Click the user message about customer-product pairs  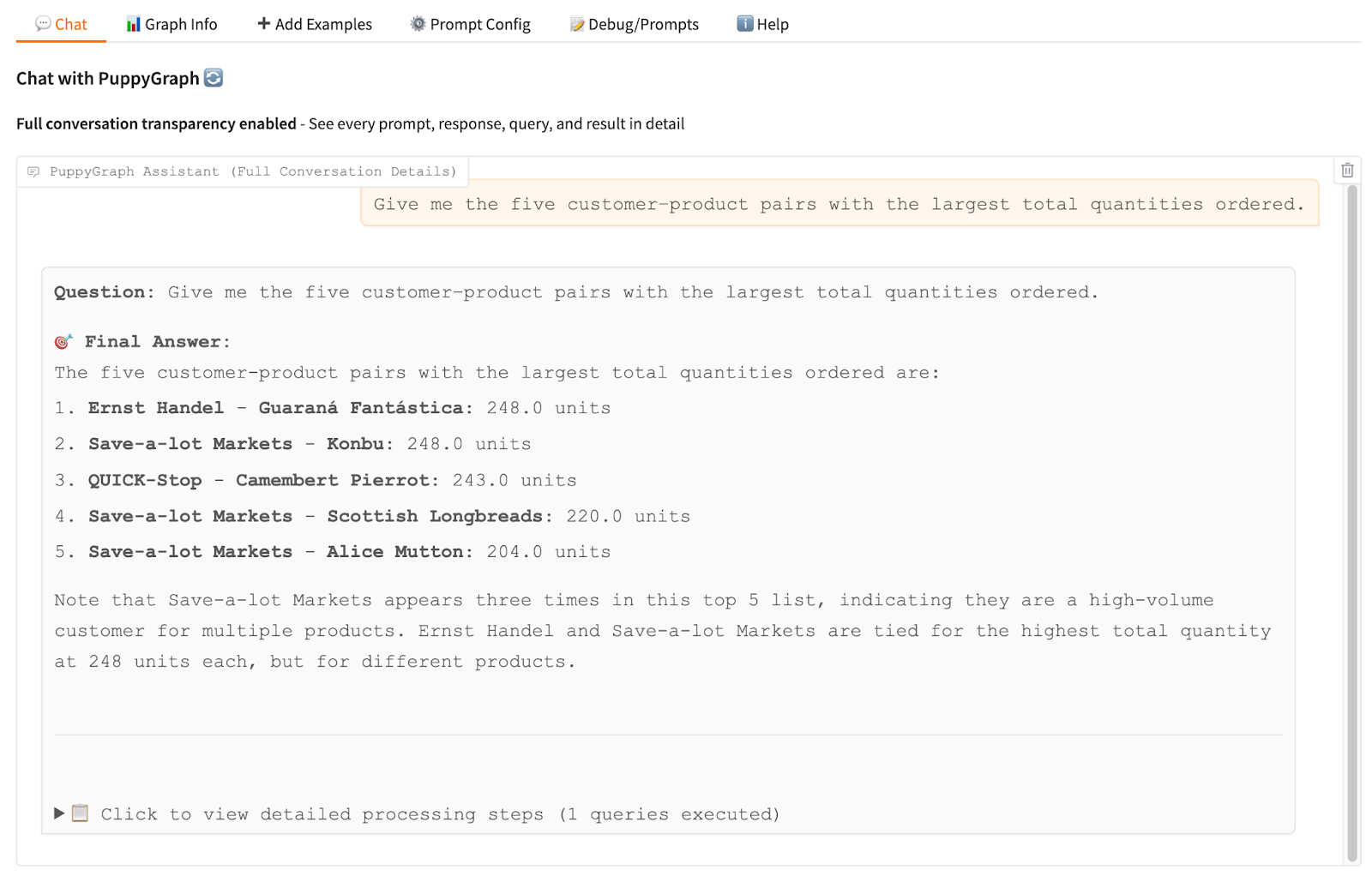839,204
